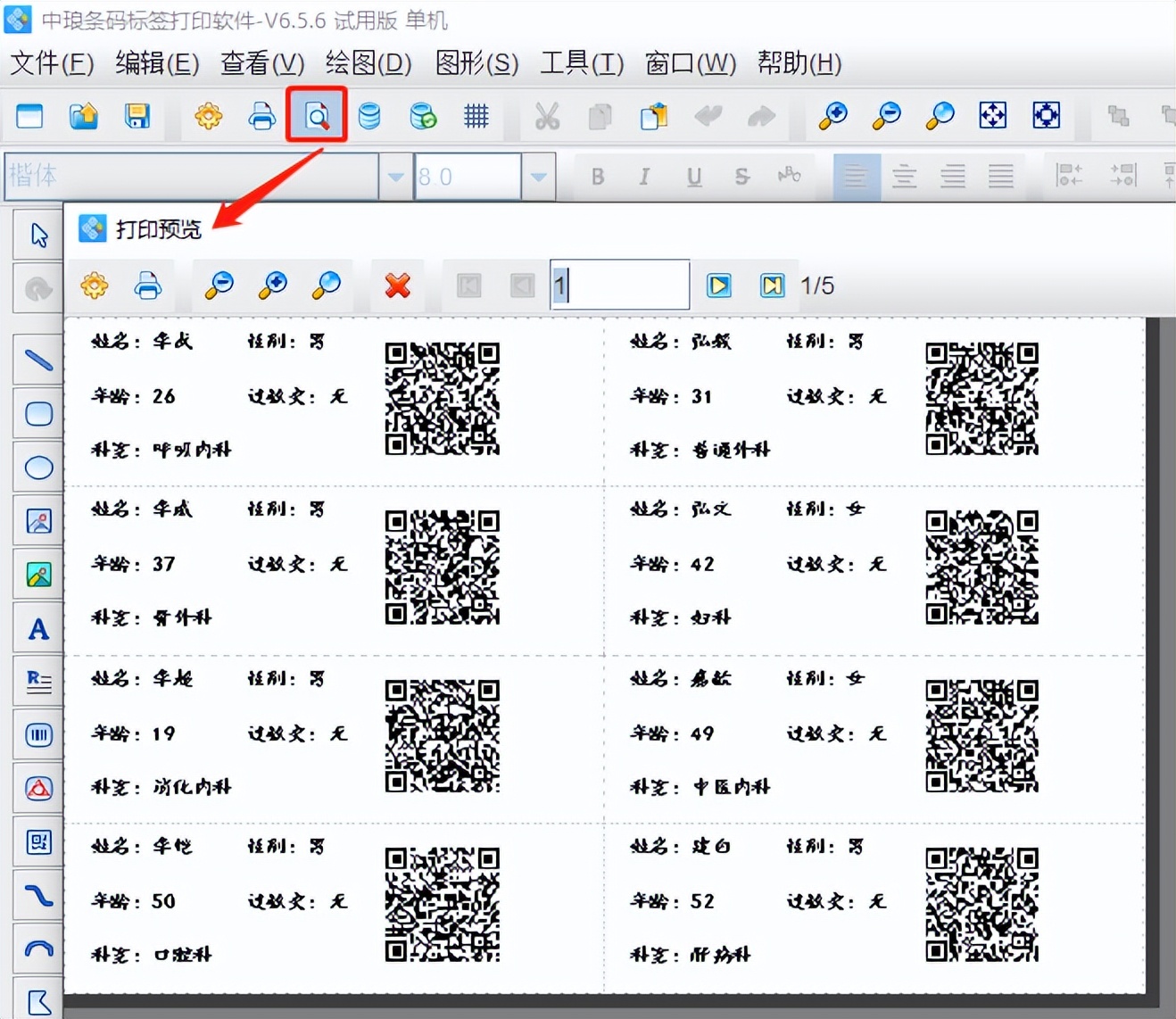Go to previous preview page
This screenshot has height=1019, width=1176.
[x=522, y=286]
